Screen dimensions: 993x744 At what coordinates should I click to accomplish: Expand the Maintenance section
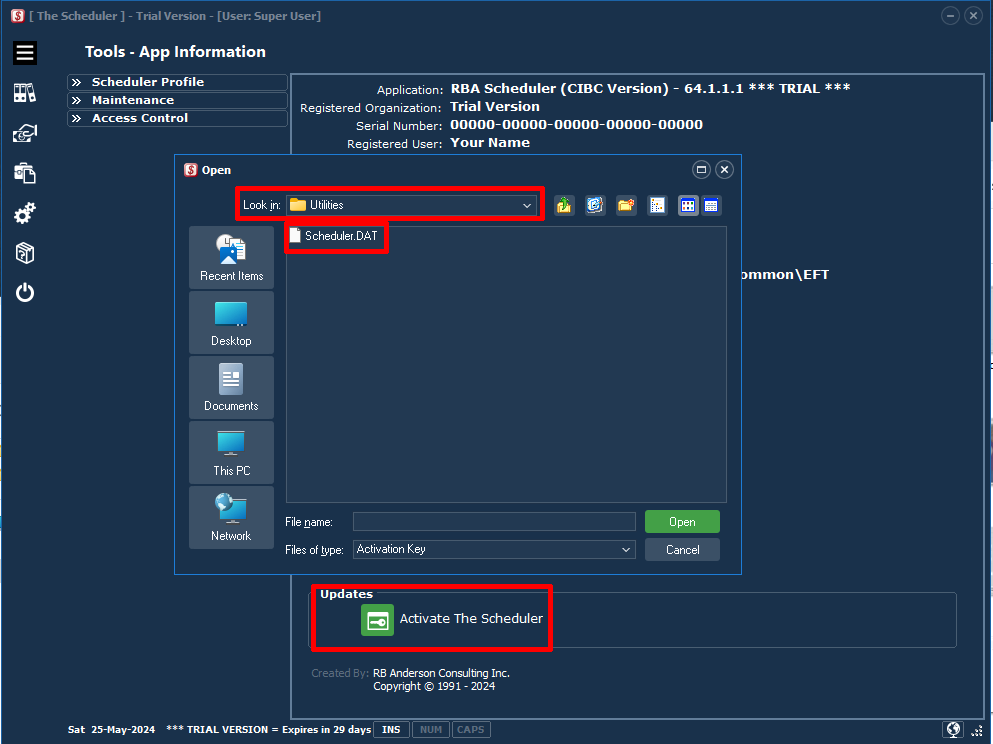177,100
